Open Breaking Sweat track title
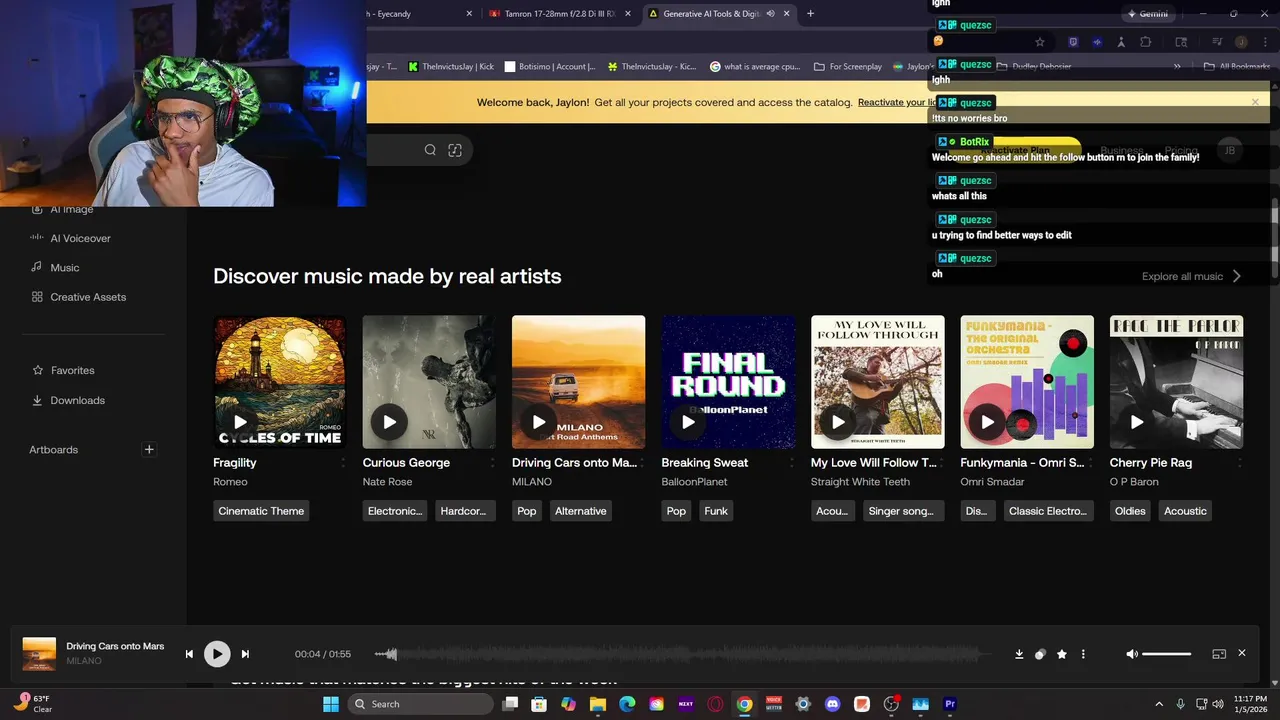1280x720 pixels. coord(705,462)
